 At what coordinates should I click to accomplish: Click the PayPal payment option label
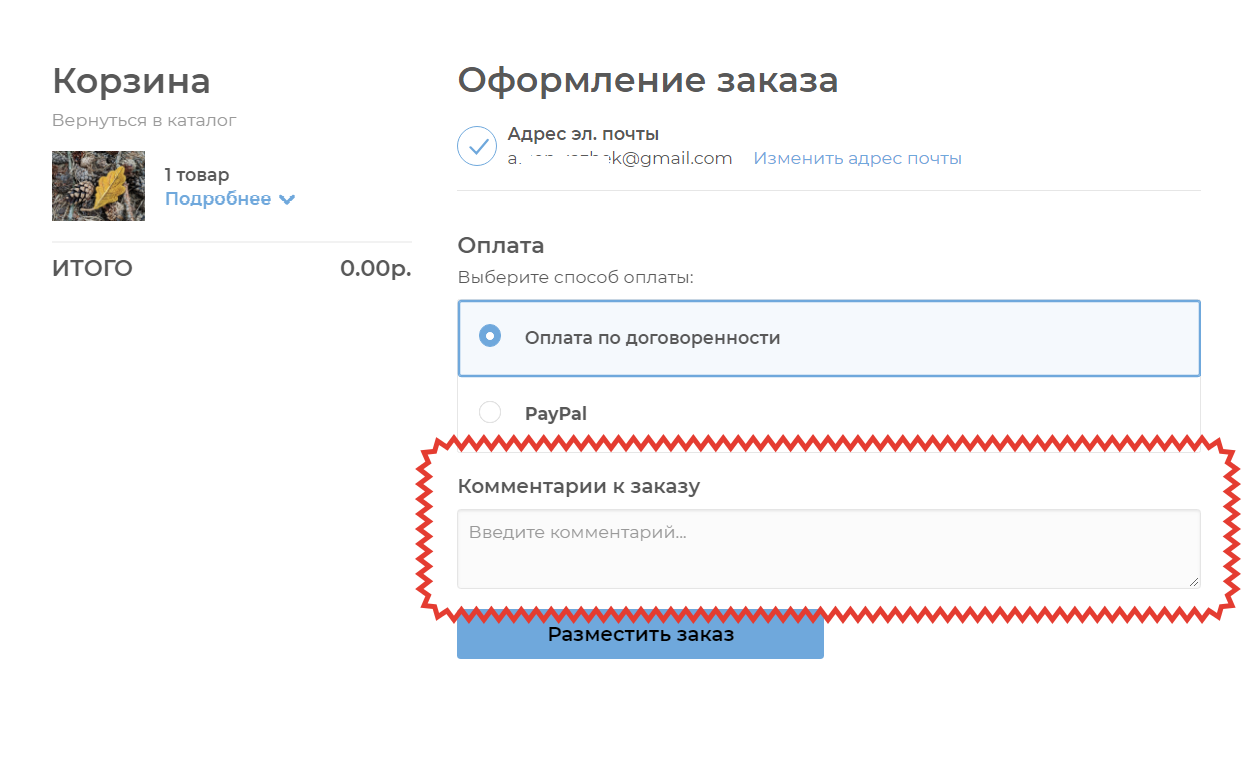(x=555, y=413)
